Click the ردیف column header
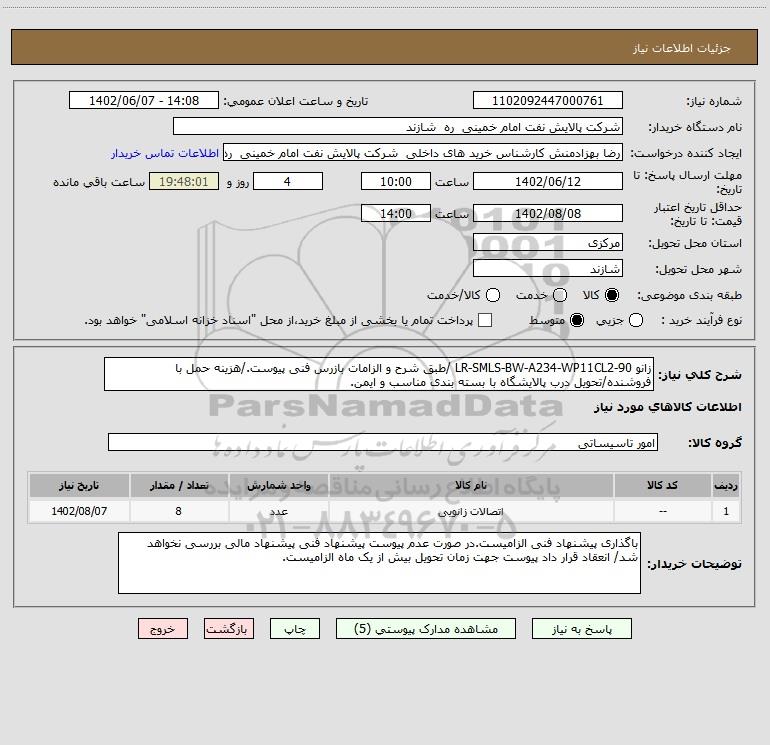The height and width of the screenshot is (745, 770). click(726, 485)
